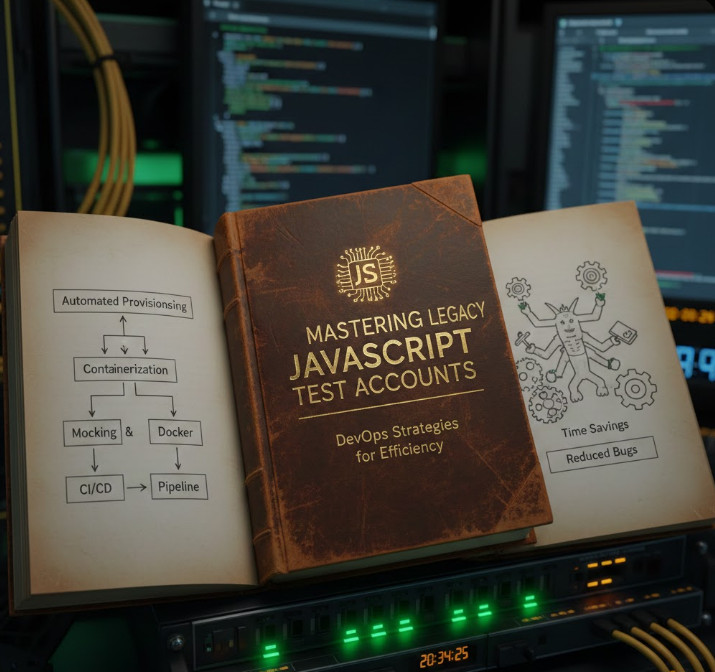Select the "CI/CD" box
The image size is (715, 672).
pyautogui.click(x=95, y=489)
